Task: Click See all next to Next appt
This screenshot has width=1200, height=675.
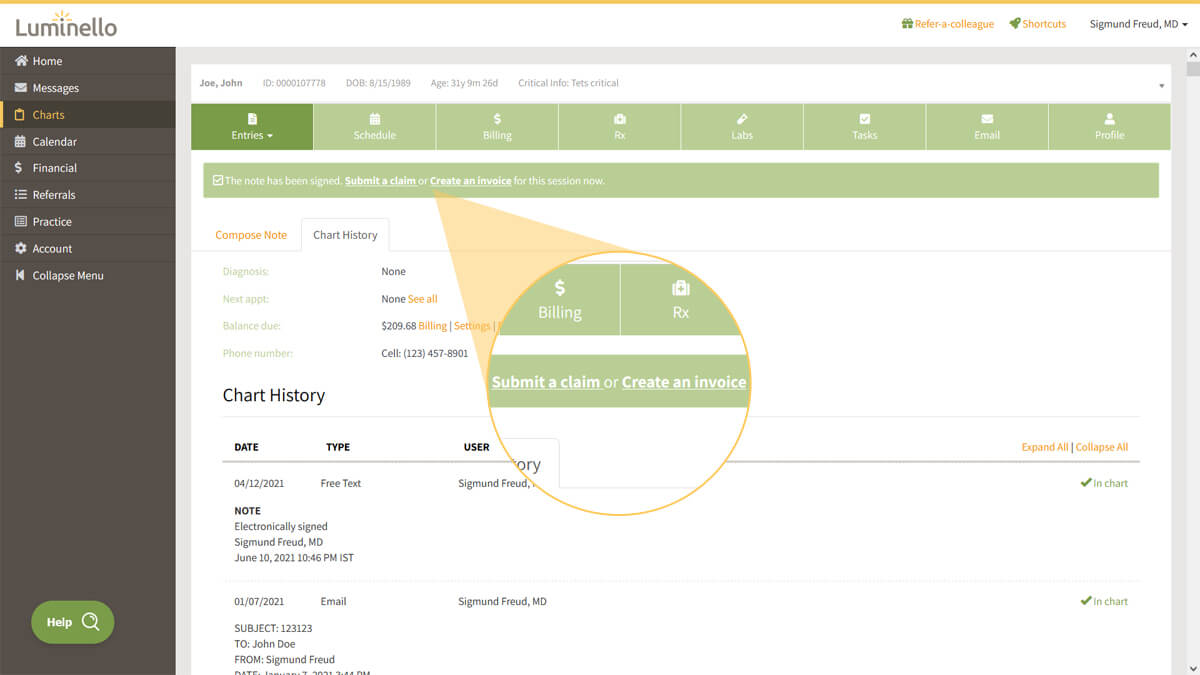Action: click(x=423, y=299)
